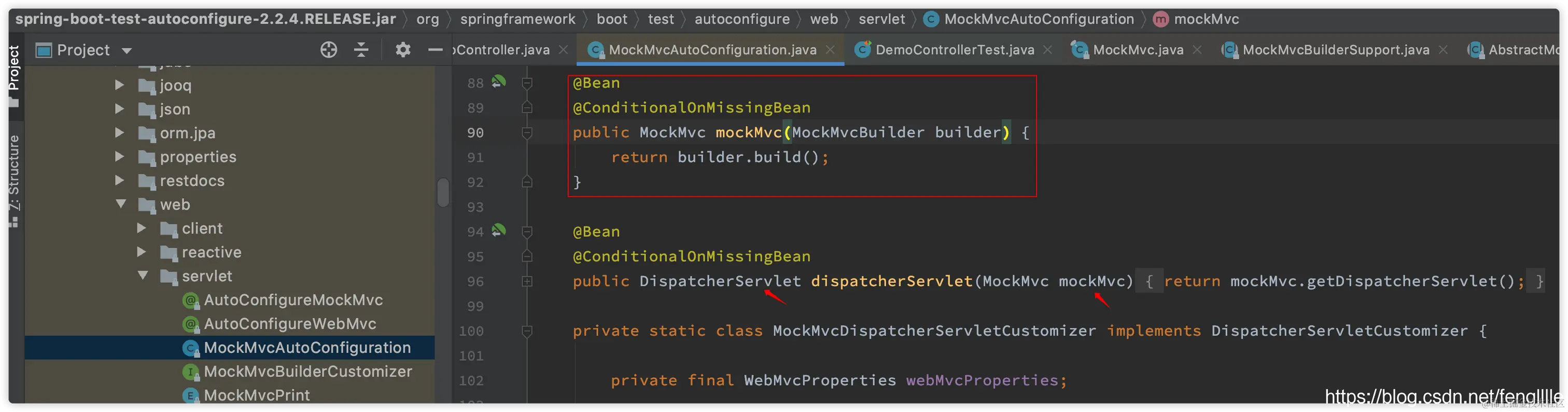Screen dimensions: 1568x412
Task: Select AutoConfigureMockMvc annotation file
Action: [293, 300]
